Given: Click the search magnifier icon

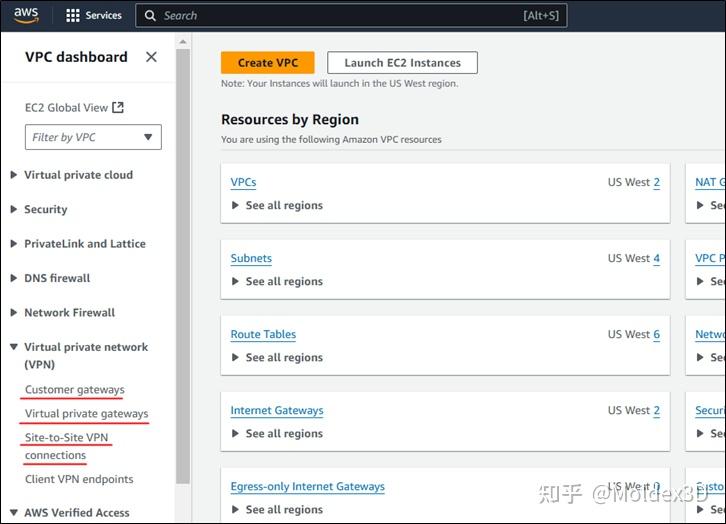Looking at the screenshot, I should [x=150, y=16].
